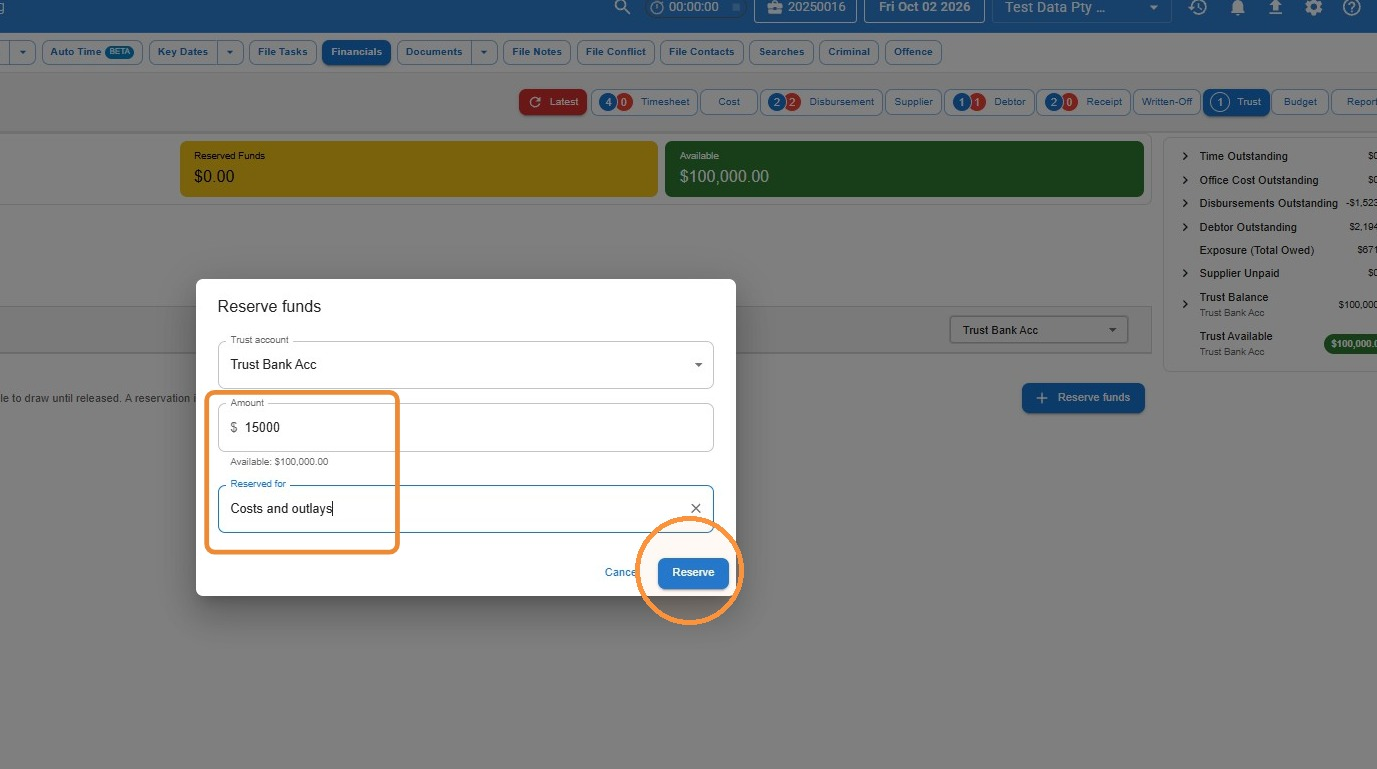Open the Trust account dropdown in dialog
Viewport: 1377px width, 769px height.
pyautogui.click(x=466, y=365)
